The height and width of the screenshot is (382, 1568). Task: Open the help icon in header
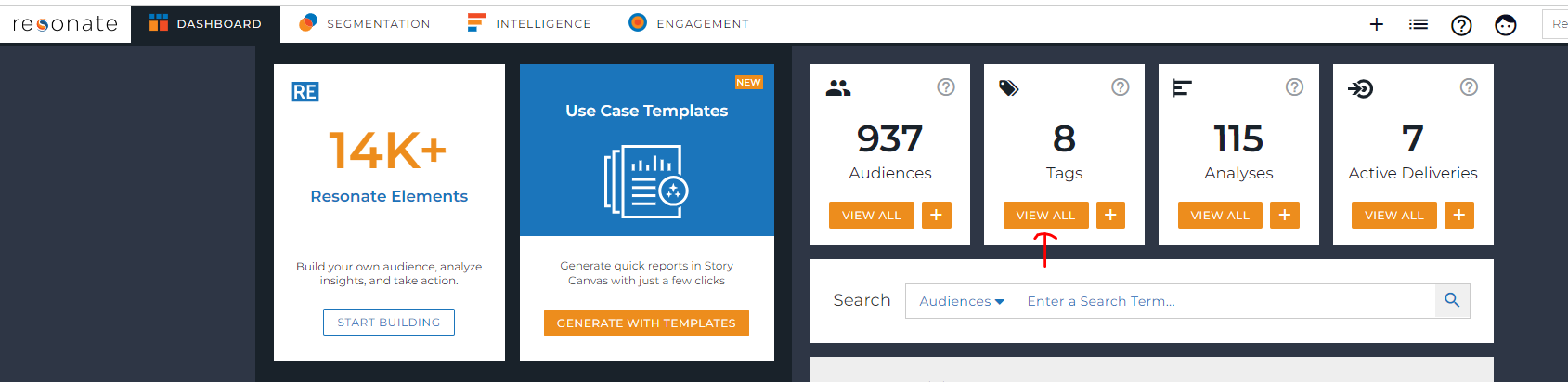pyautogui.click(x=1461, y=25)
